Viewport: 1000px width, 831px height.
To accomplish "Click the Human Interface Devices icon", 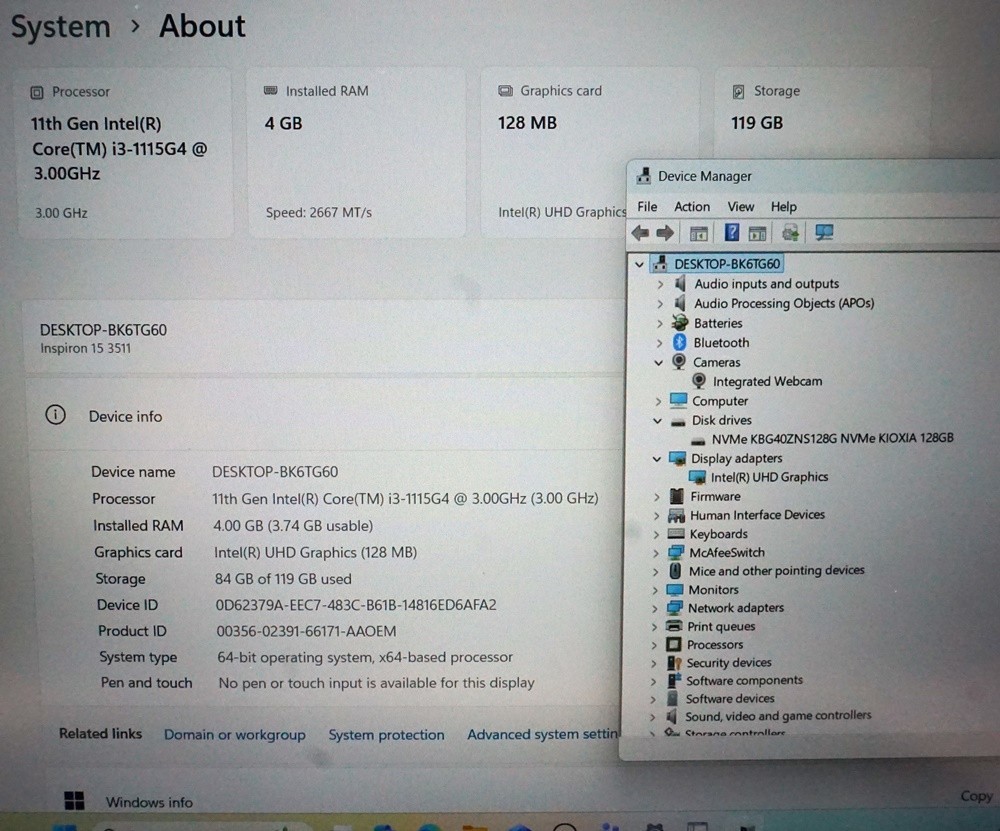I will coord(676,515).
